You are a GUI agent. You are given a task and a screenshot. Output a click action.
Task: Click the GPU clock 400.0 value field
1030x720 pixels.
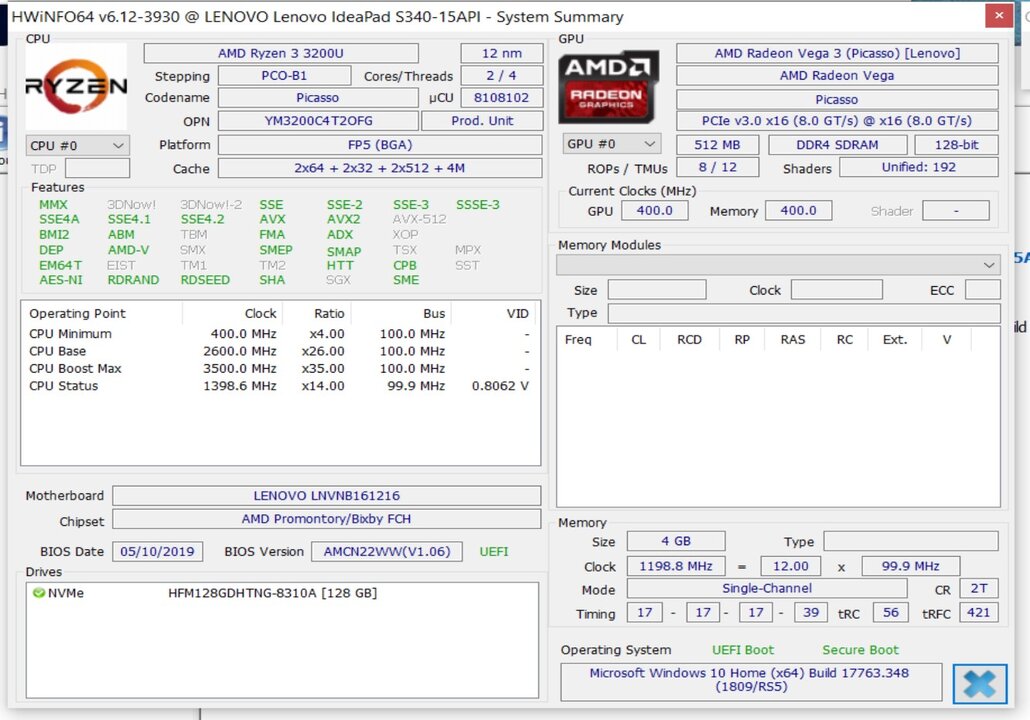pos(654,211)
